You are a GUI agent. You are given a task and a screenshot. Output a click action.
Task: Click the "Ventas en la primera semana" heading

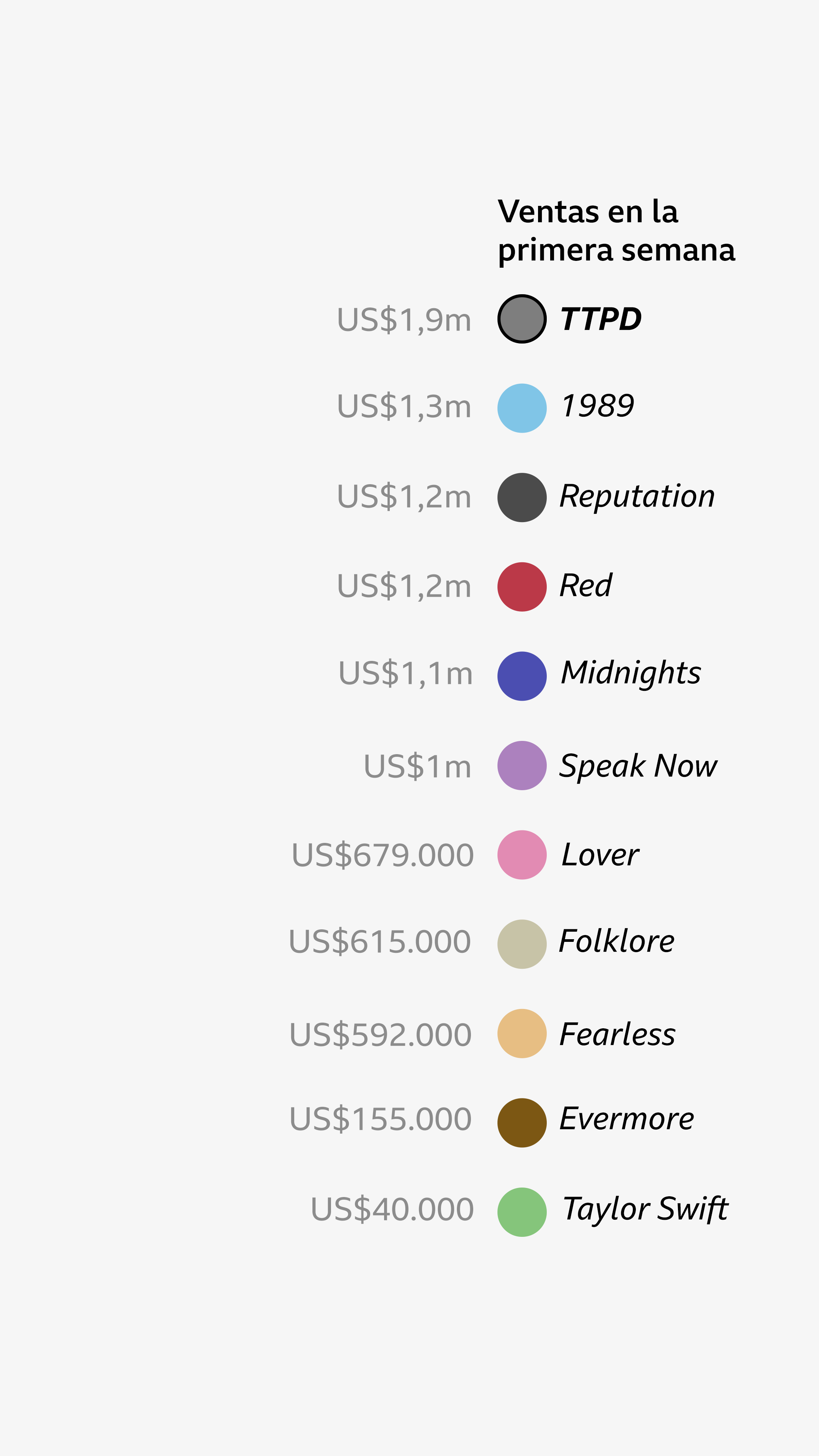click(616, 231)
